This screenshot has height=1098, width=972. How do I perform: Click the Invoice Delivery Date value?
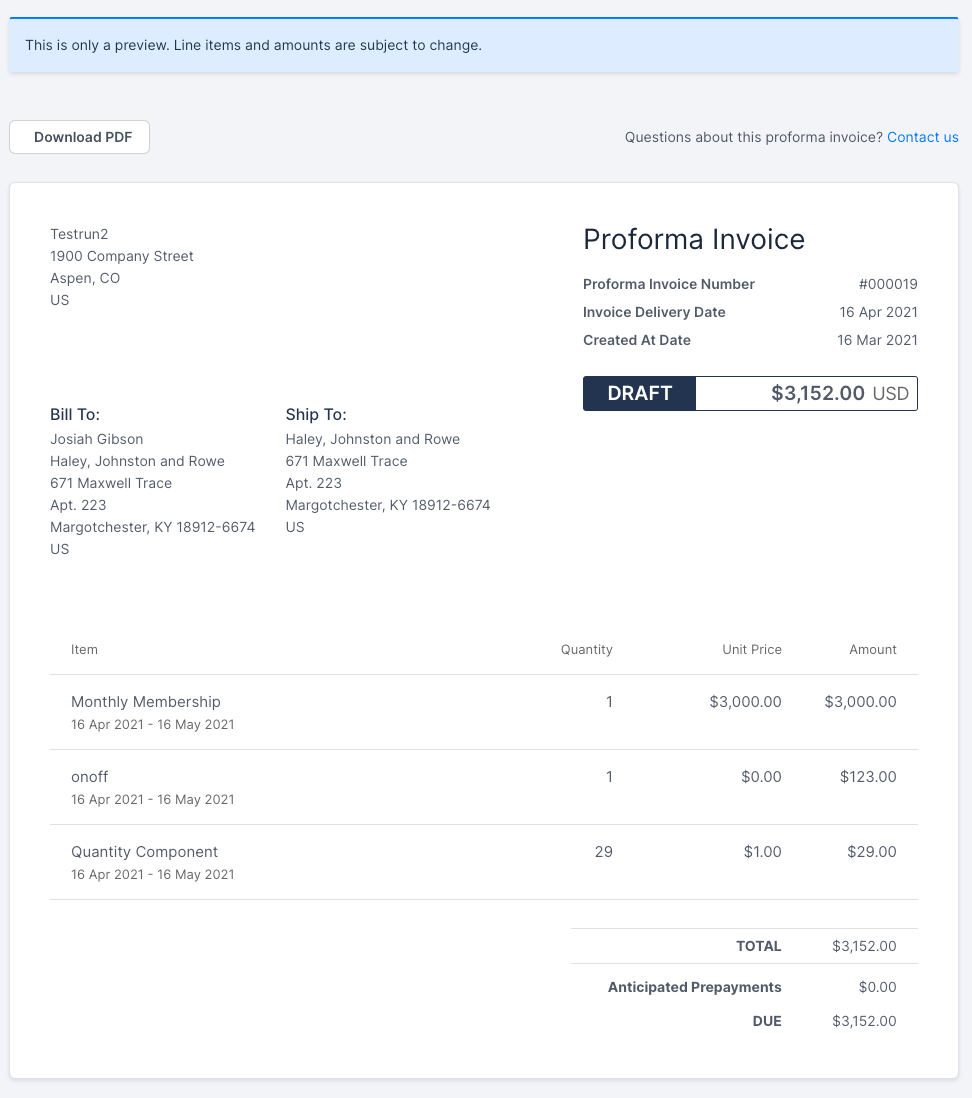[878, 312]
